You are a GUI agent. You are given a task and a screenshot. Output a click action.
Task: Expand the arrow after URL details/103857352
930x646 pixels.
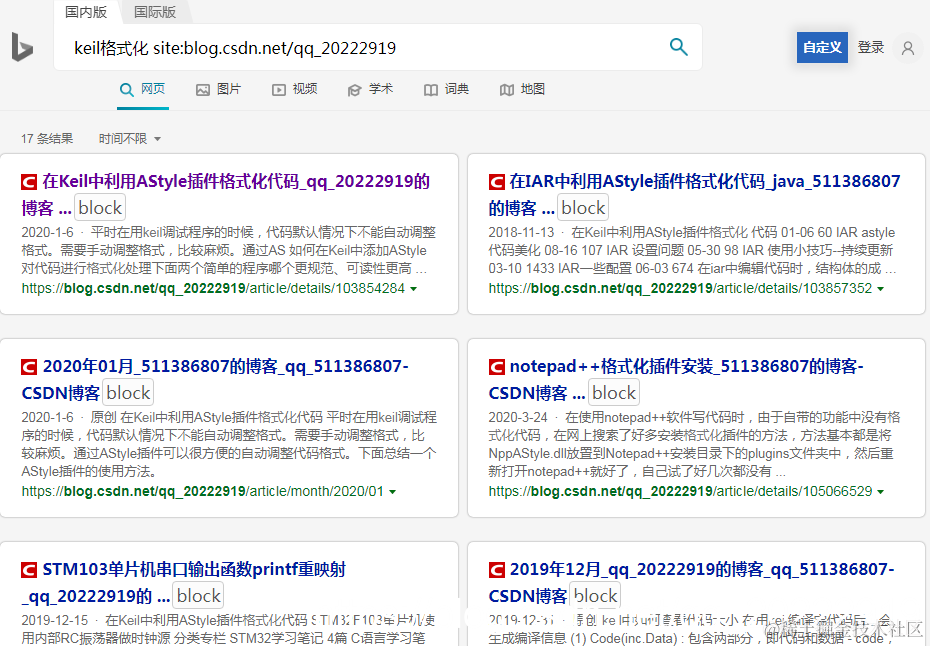pos(880,289)
